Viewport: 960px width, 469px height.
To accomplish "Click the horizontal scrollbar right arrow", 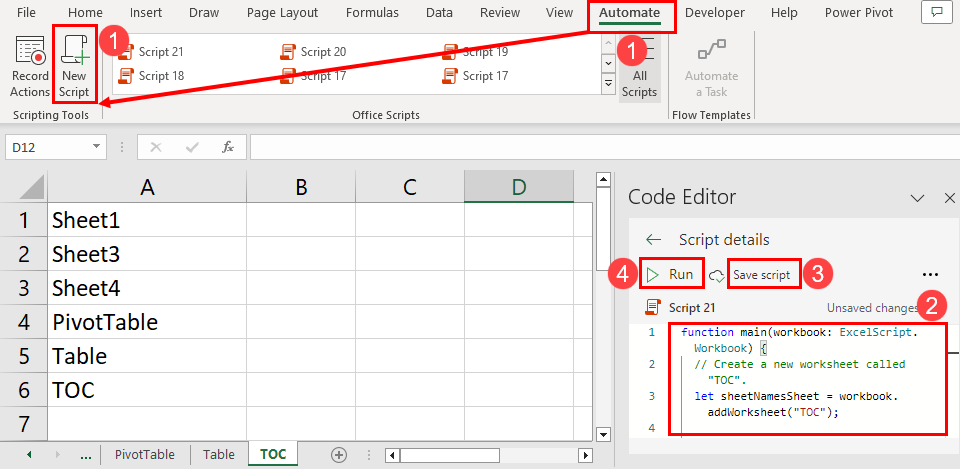I will pyautogui.click(x=586, y=455).
